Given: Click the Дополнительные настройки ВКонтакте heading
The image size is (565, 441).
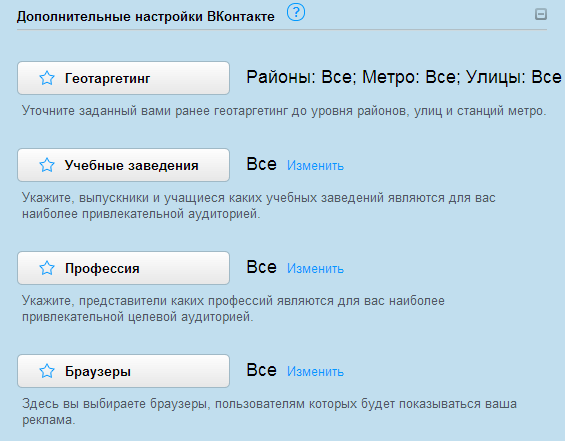Looking at the screenshot, I should [x=146, y=17].
